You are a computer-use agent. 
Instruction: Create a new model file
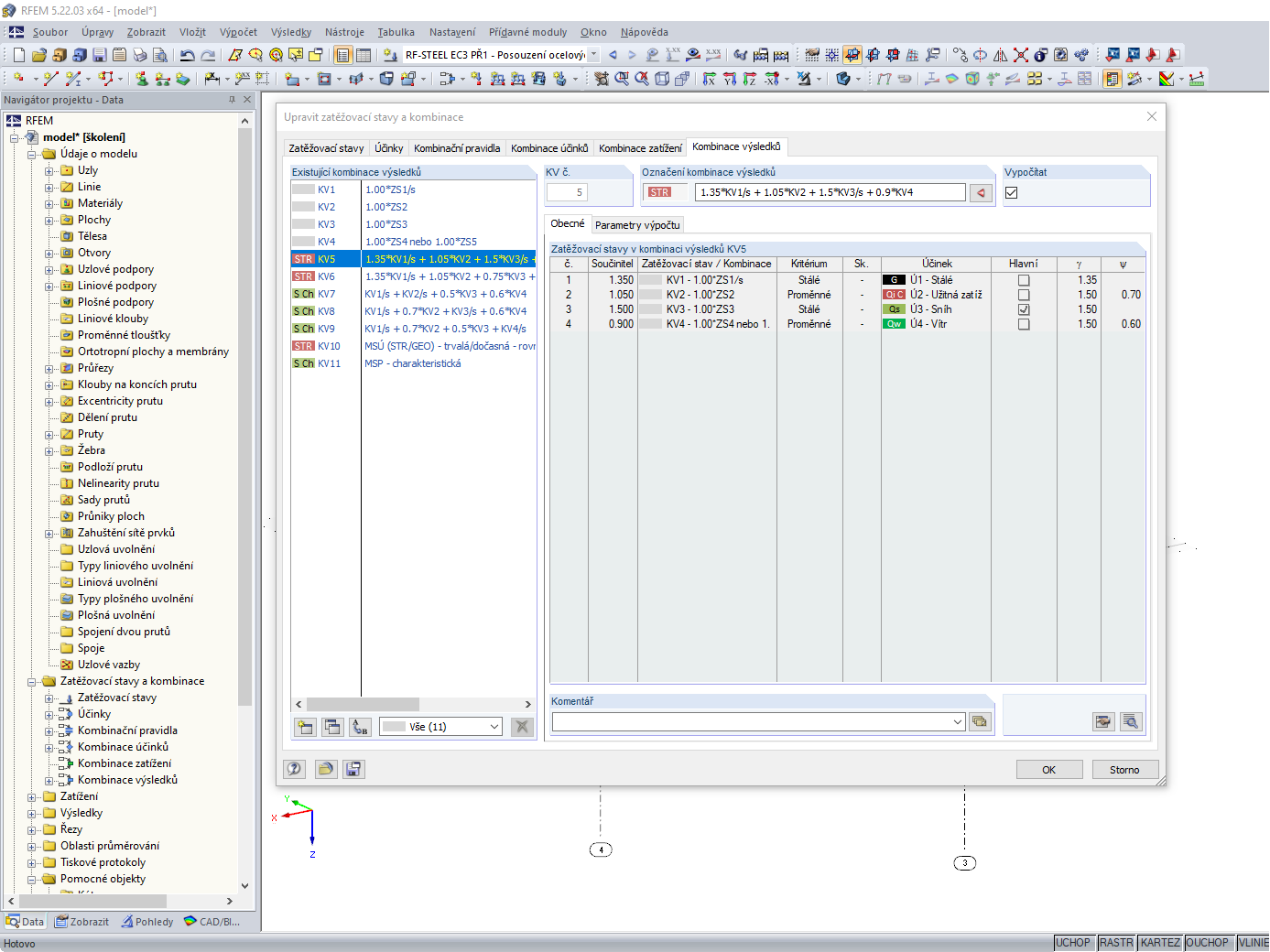pyautogui.click(x=18, y=55)
